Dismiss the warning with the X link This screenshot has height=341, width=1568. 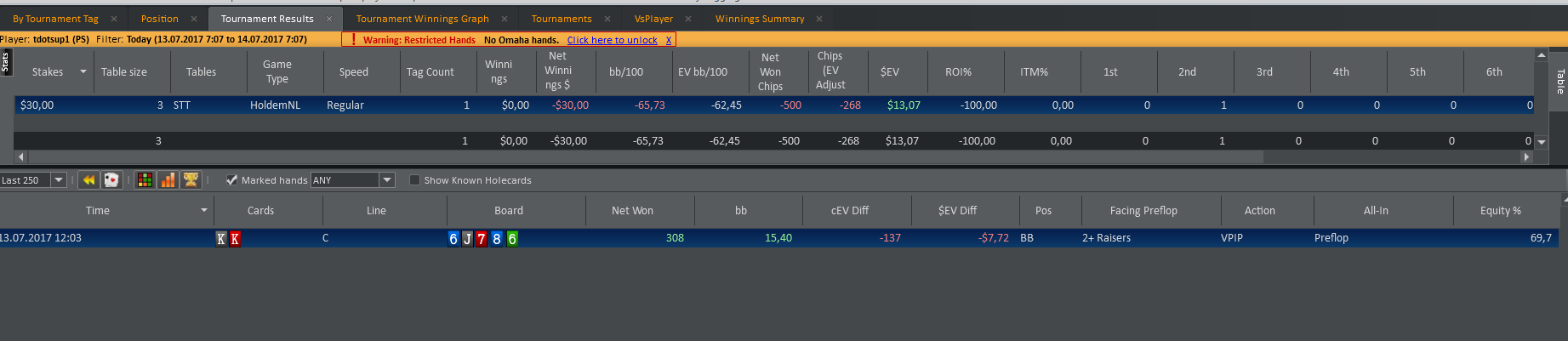(x=669, y=40)
